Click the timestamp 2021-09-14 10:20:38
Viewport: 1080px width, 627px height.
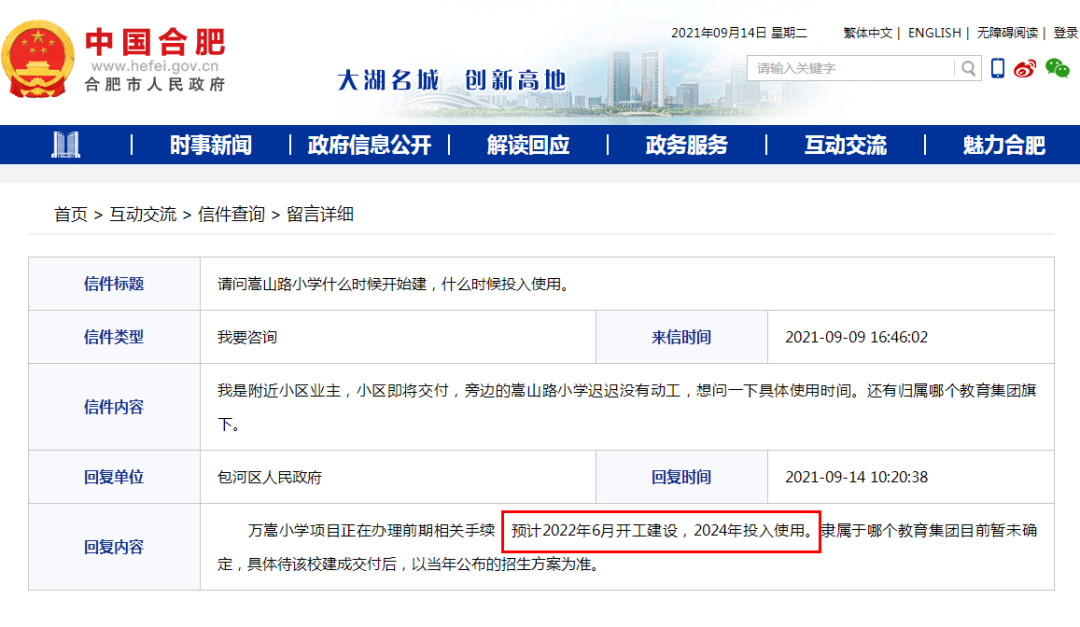856,477
